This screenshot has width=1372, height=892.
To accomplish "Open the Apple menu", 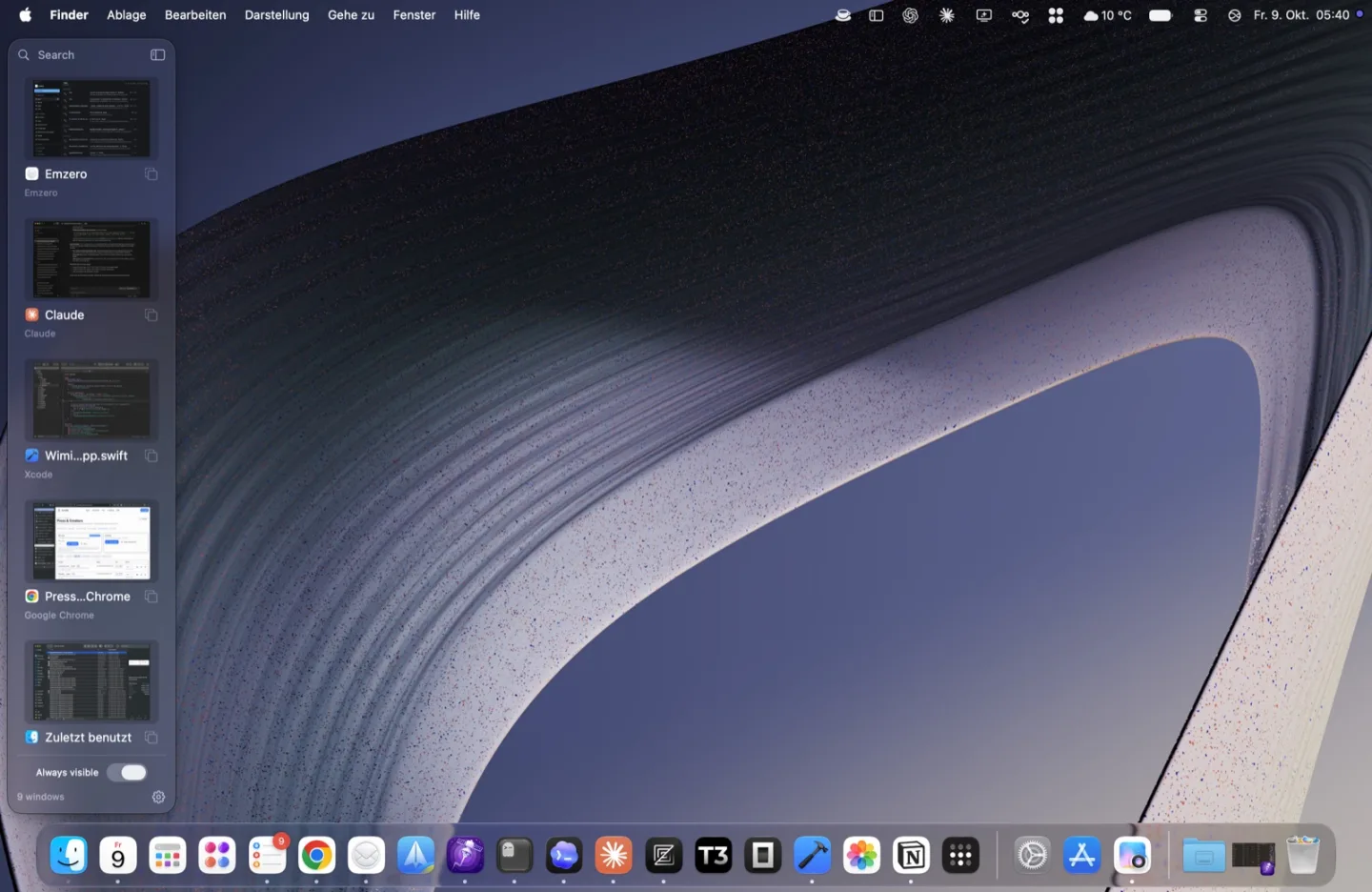I will [26, 15].
